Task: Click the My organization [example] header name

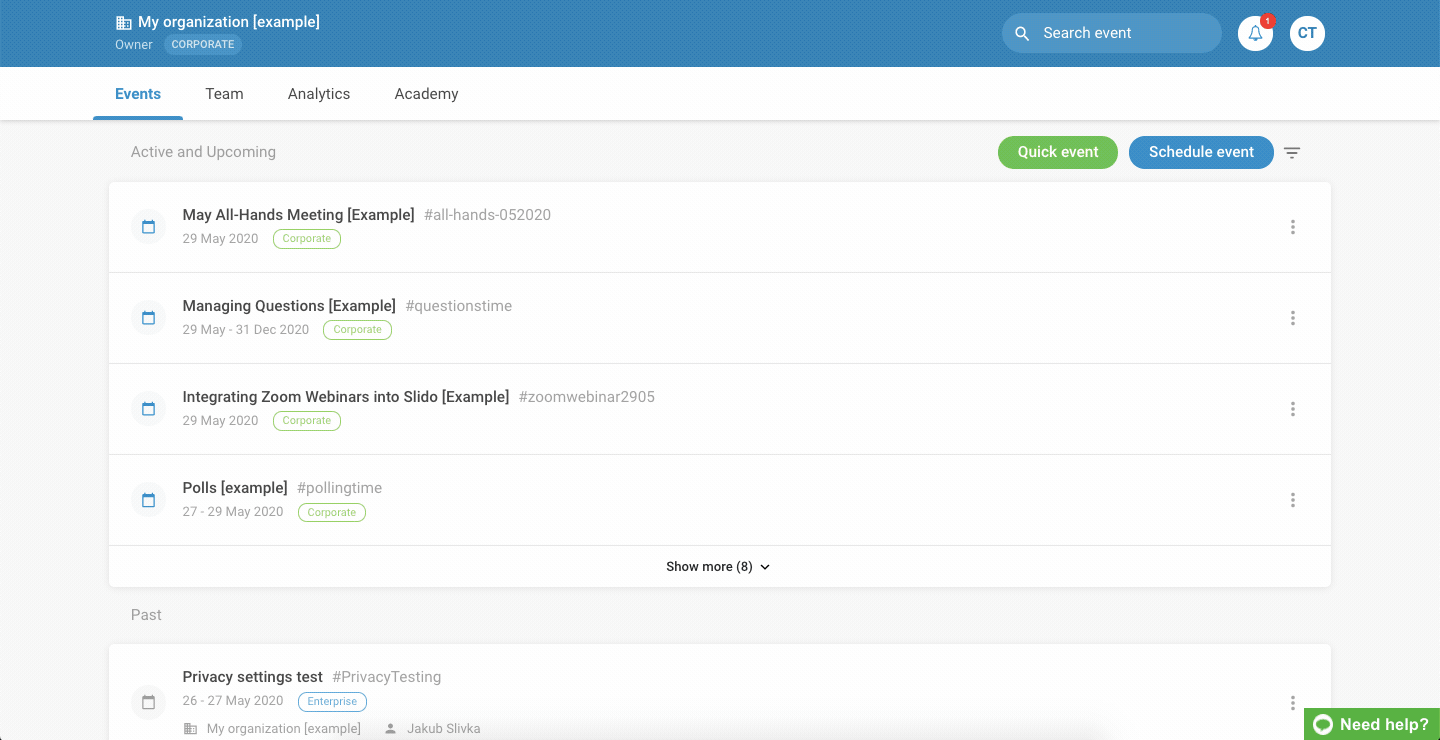Action: [229, 22]
